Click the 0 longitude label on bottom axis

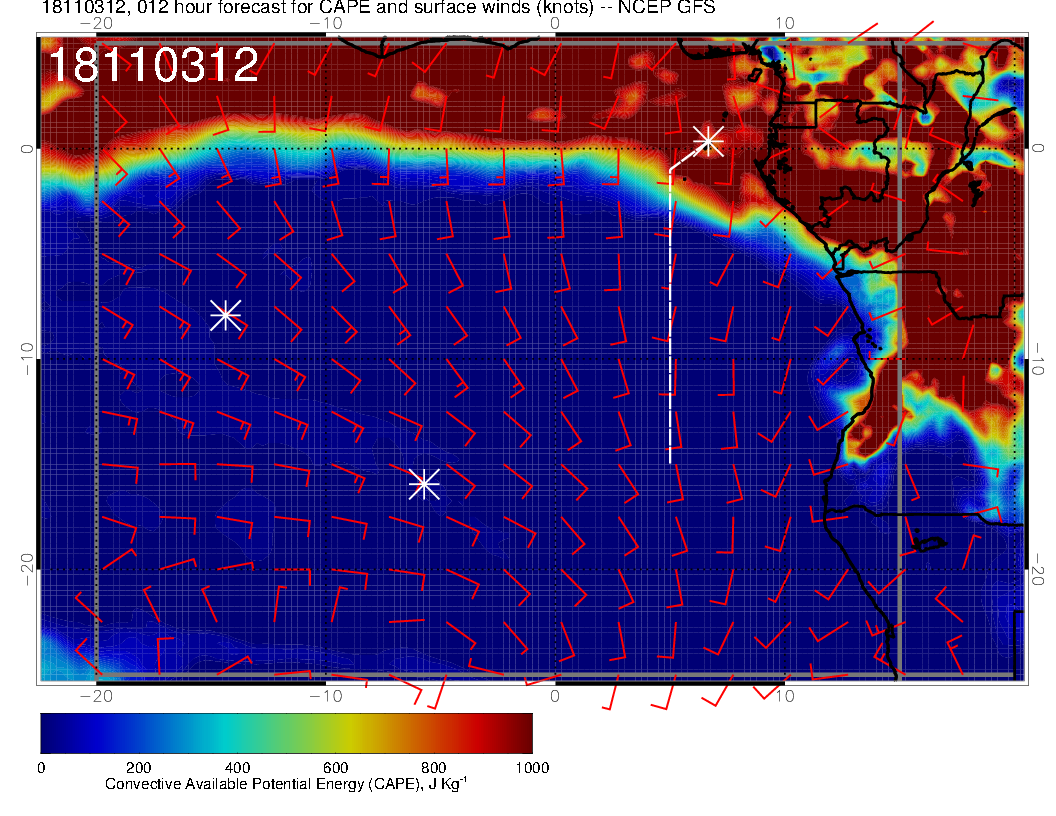(x=556, y=696)
